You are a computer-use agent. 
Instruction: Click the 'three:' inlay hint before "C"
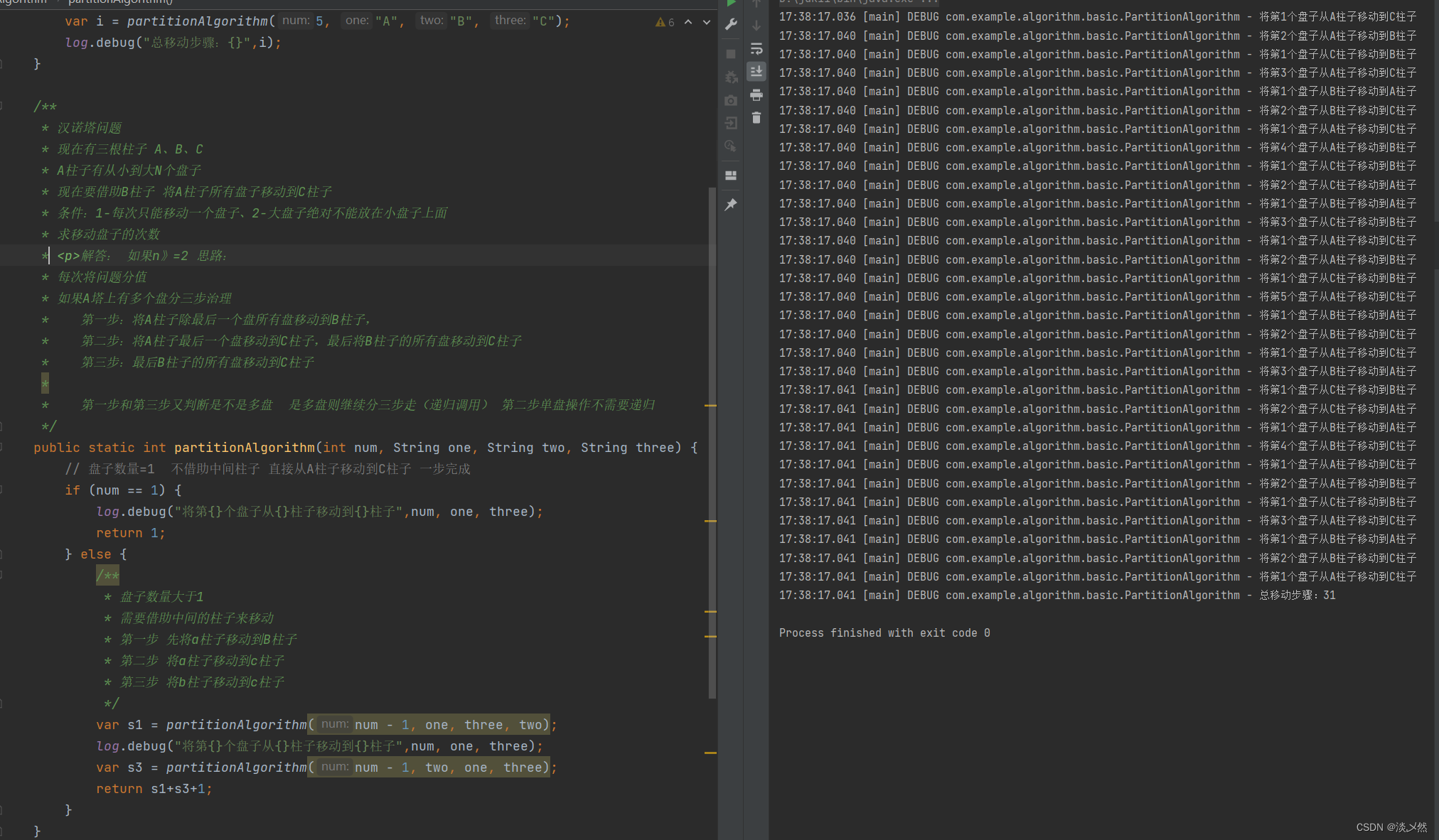[510, 21]
